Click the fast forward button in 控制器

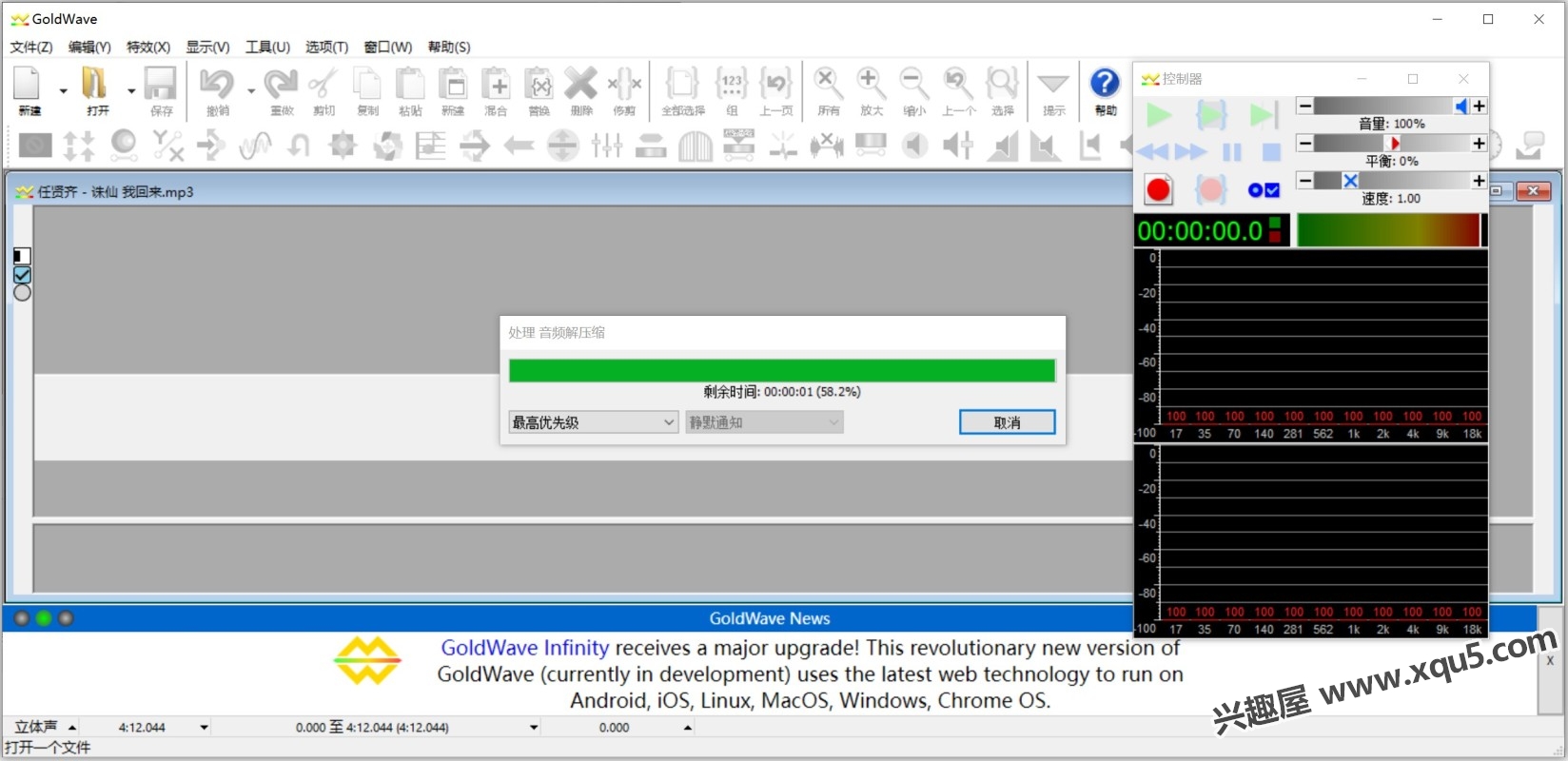1191,152
